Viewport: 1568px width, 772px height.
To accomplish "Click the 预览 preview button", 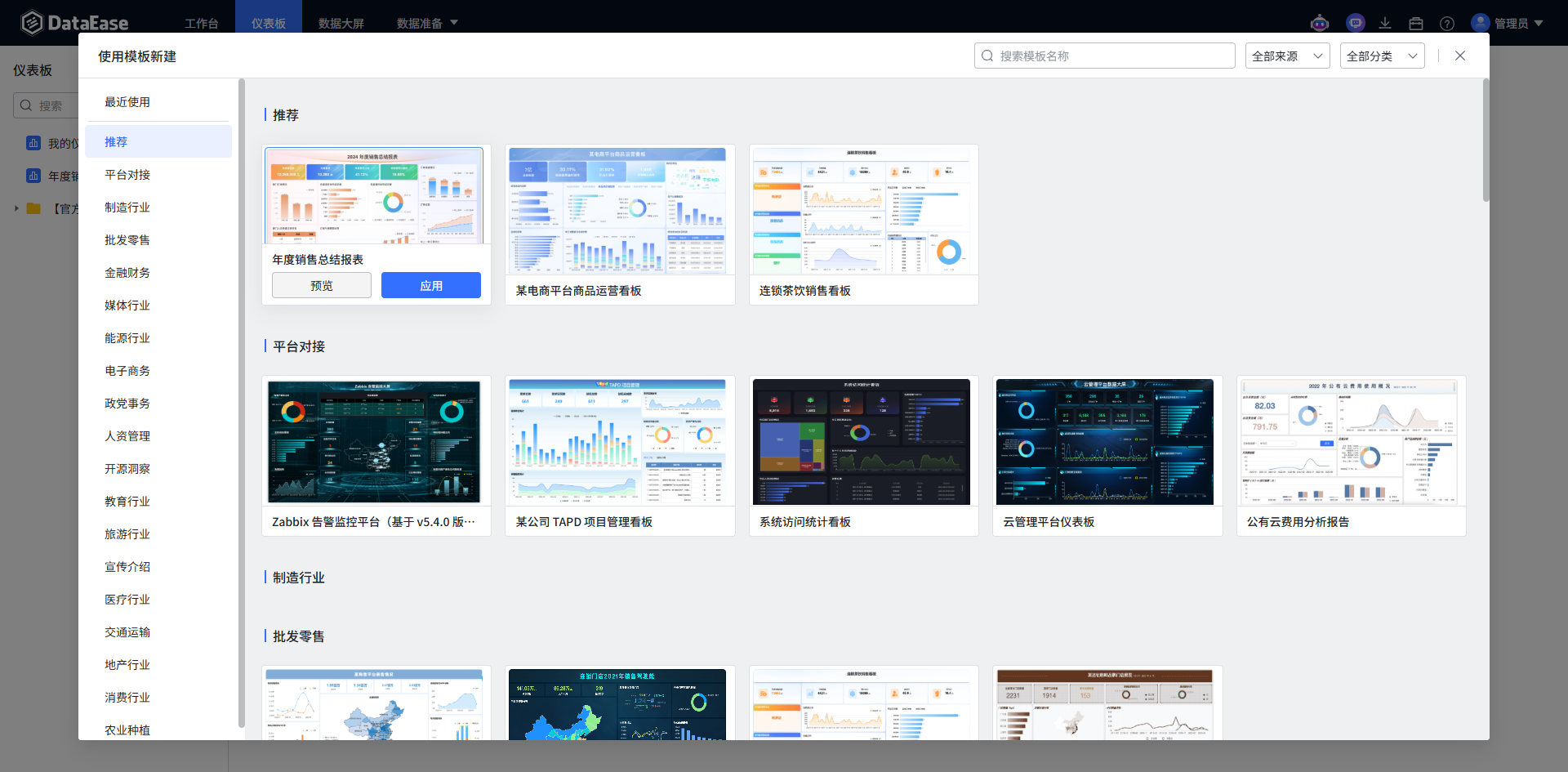I will pos(322,285).
